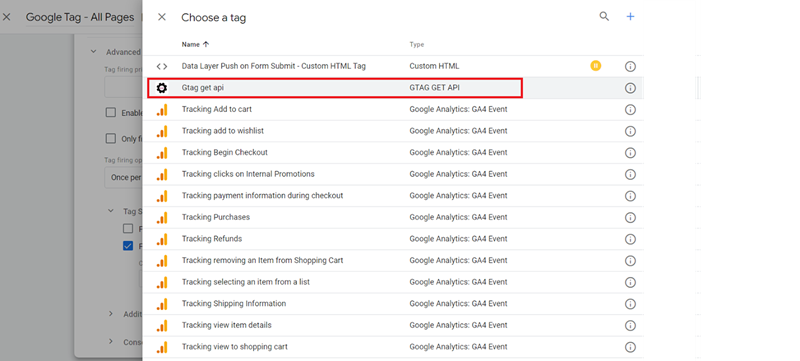The image size is (800, 361).
Task: Click the paused status icon for Data Layer Push tag
Action: pyautogui.click(x=595, y=66)
